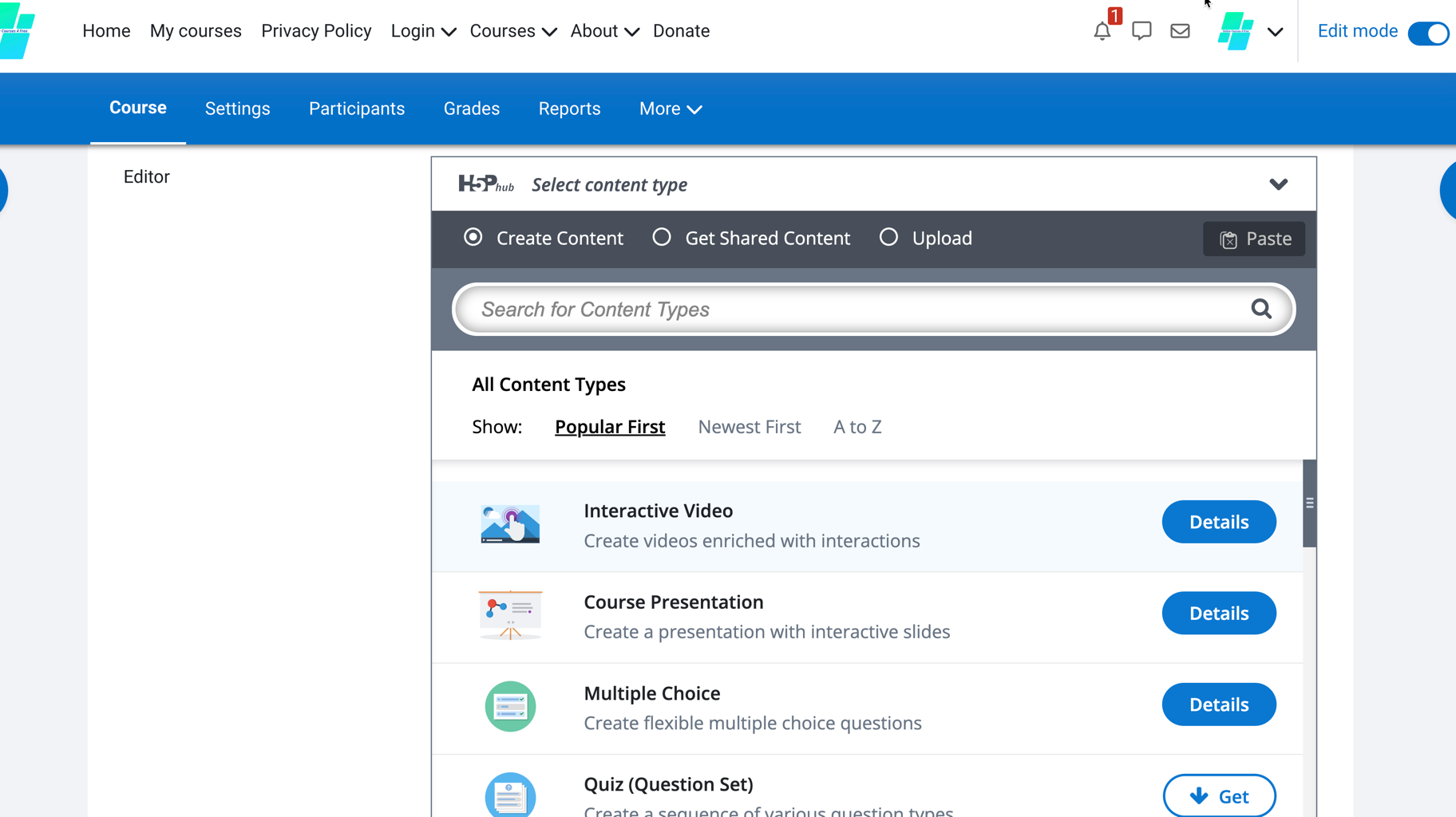Switch to the Settings tab
The image size is (1456, 817).
pos(238,109)
